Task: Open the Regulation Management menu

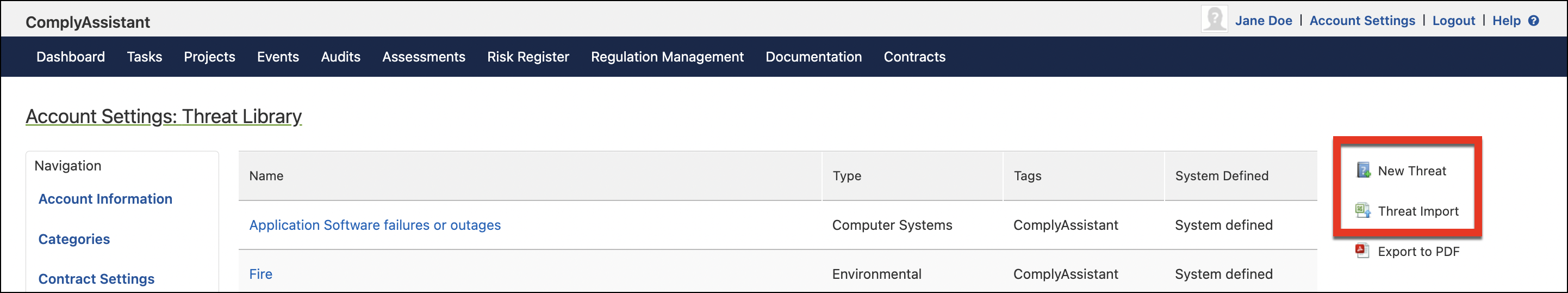Action: 667,57
